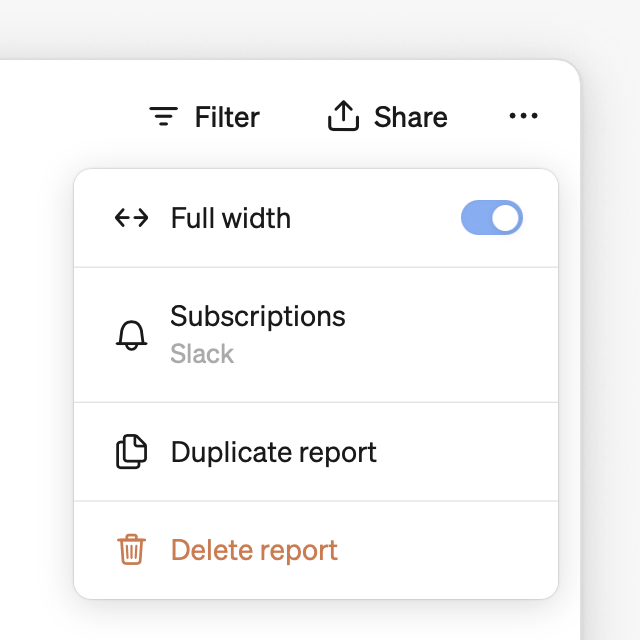Open the three-dot more options menu
Viewport: 640px width, 640px height.
pos(523,116)
